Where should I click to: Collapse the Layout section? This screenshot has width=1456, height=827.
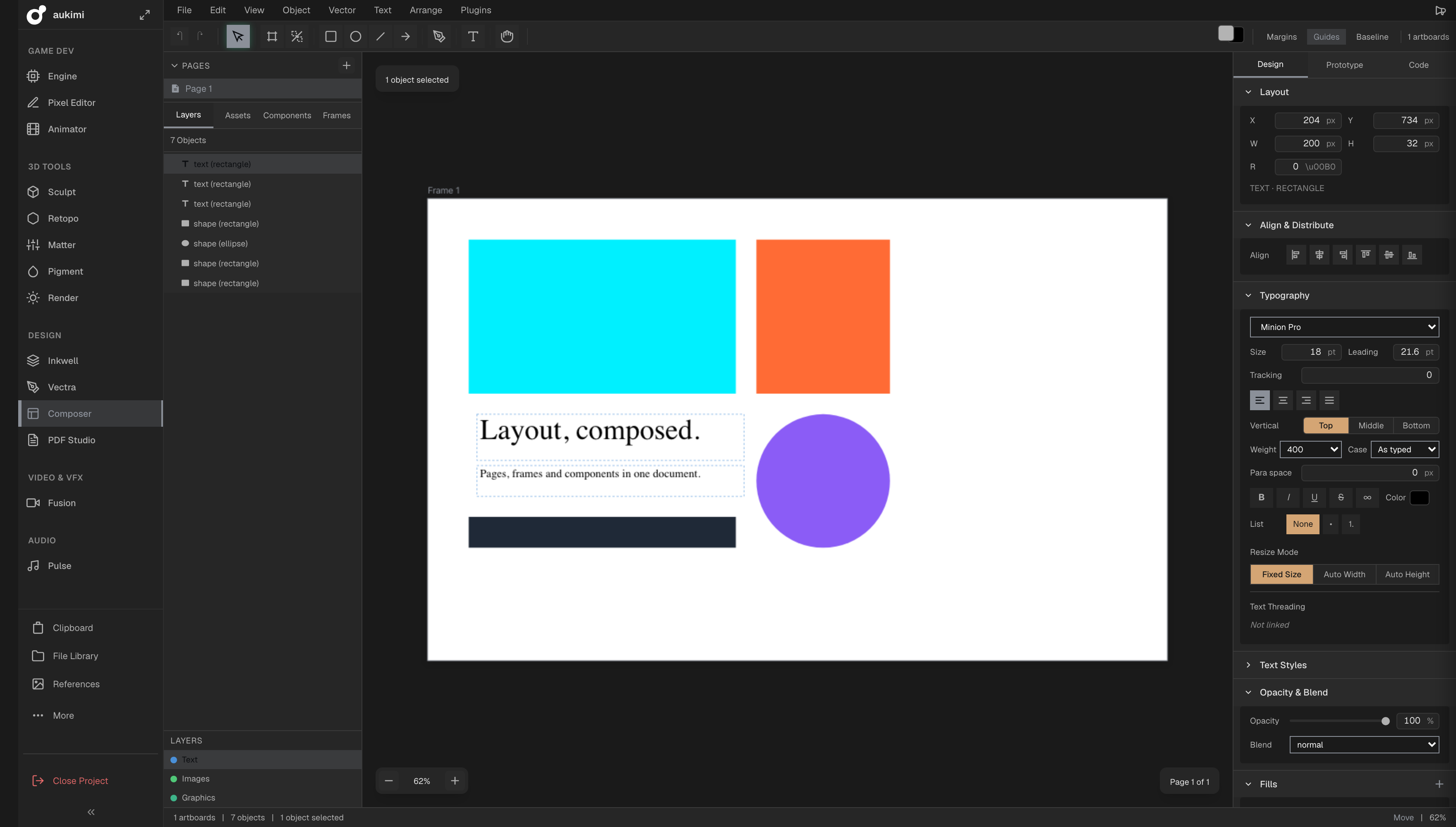click(x=1248, y=92)
